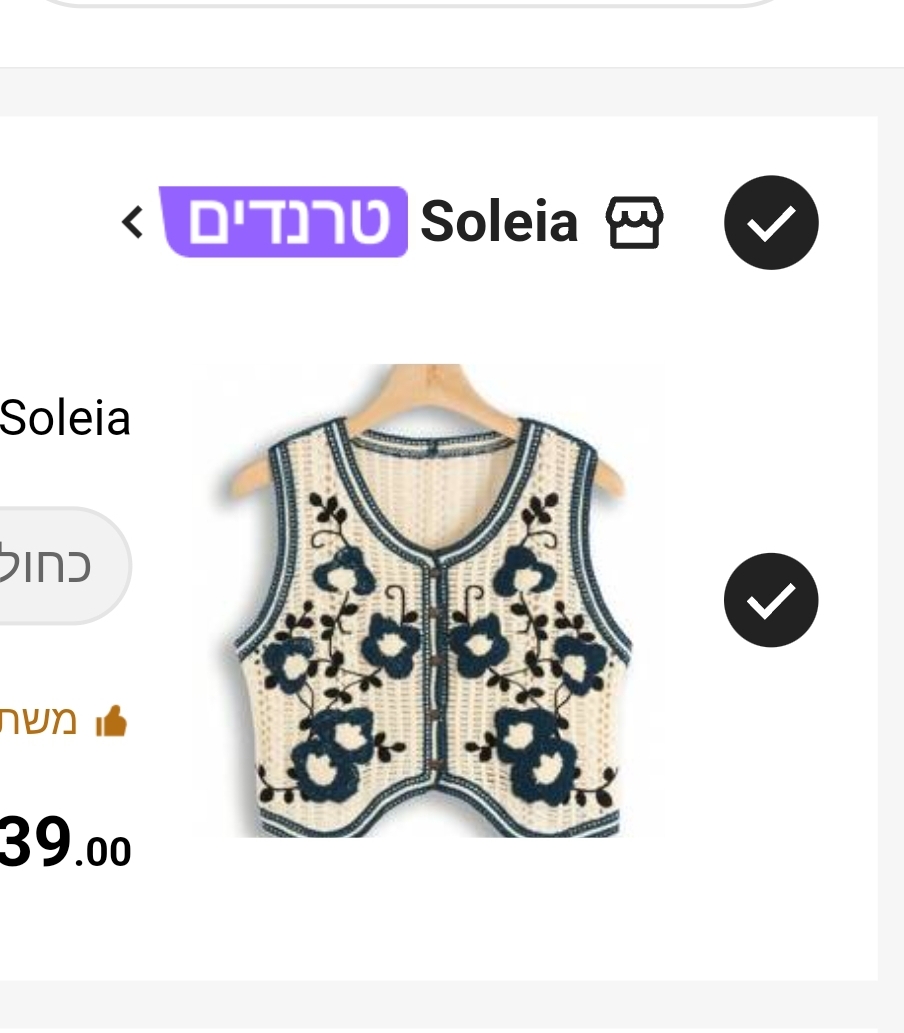Open the כחול color variant selector
Image resolution: width=904 pixels, height=1033 pixels.
coord(60,565)
